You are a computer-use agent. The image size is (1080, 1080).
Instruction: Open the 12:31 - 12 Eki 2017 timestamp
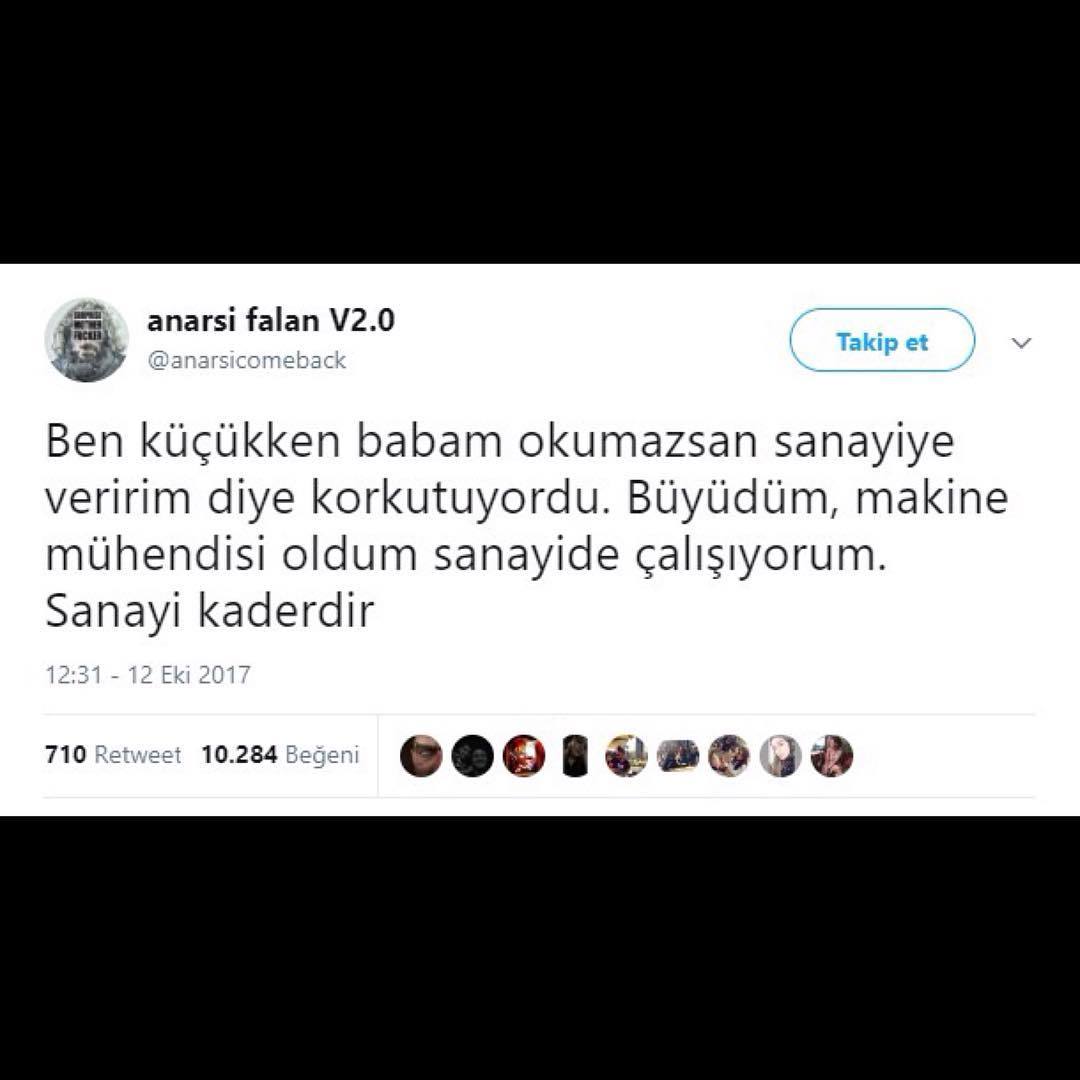click(x=147, y=674)
